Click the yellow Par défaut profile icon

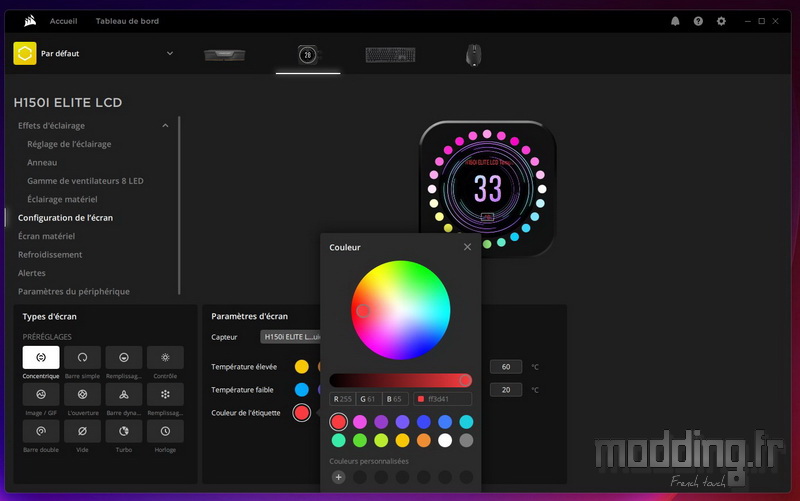[x=24, y=53]
